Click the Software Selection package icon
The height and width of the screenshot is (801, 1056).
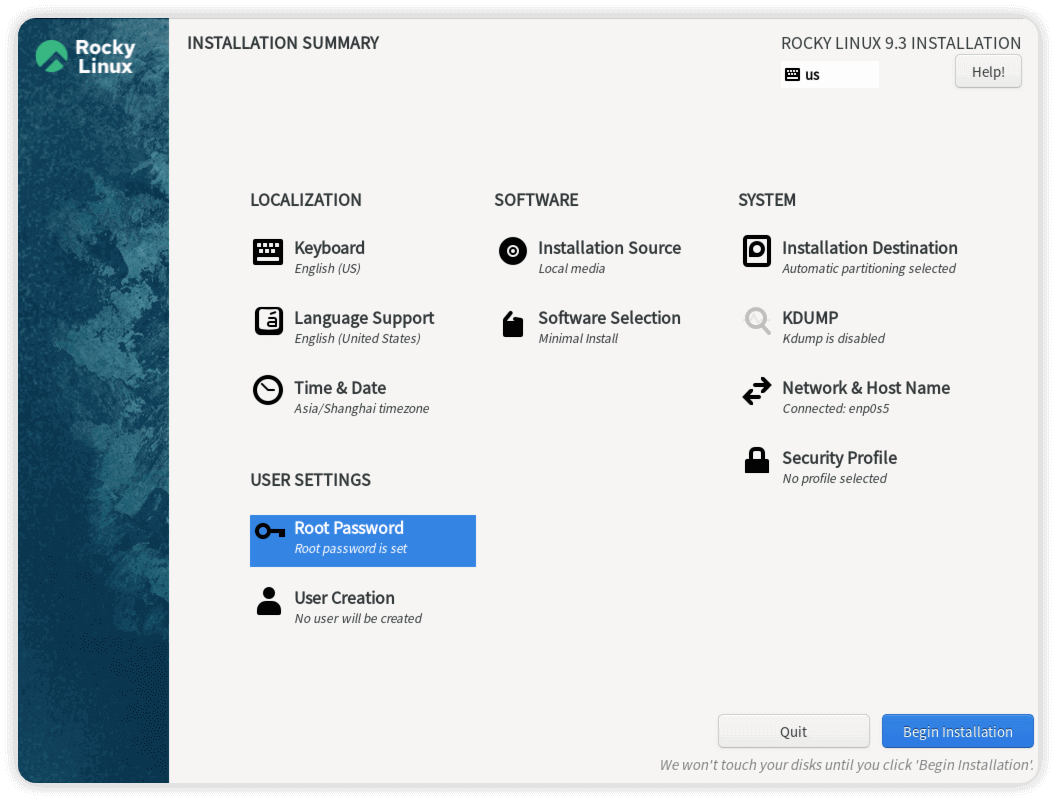(x=513, y=324)
